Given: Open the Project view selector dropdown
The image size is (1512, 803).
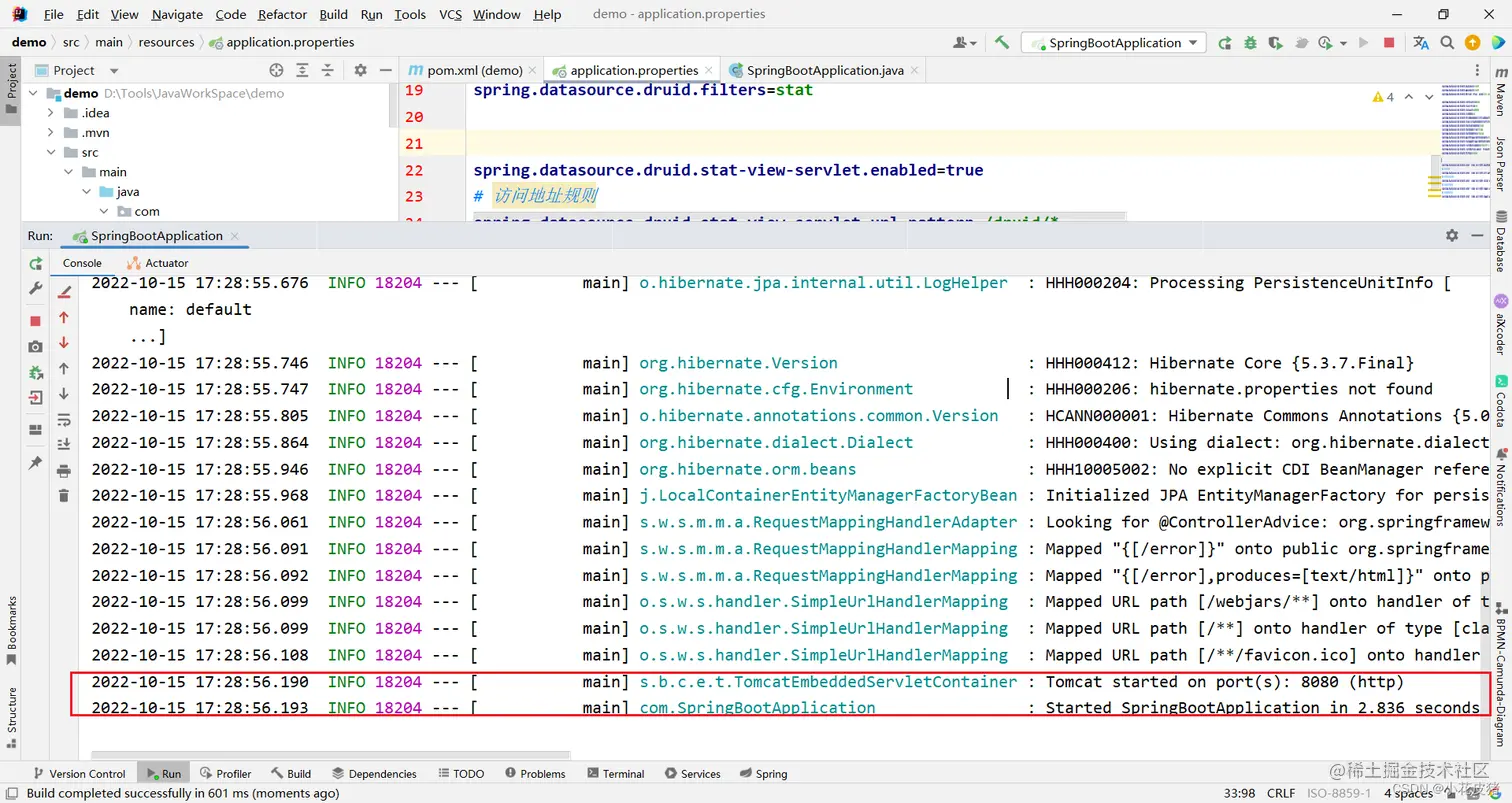Looking at the screenshot, I should (x=76, y=70).
